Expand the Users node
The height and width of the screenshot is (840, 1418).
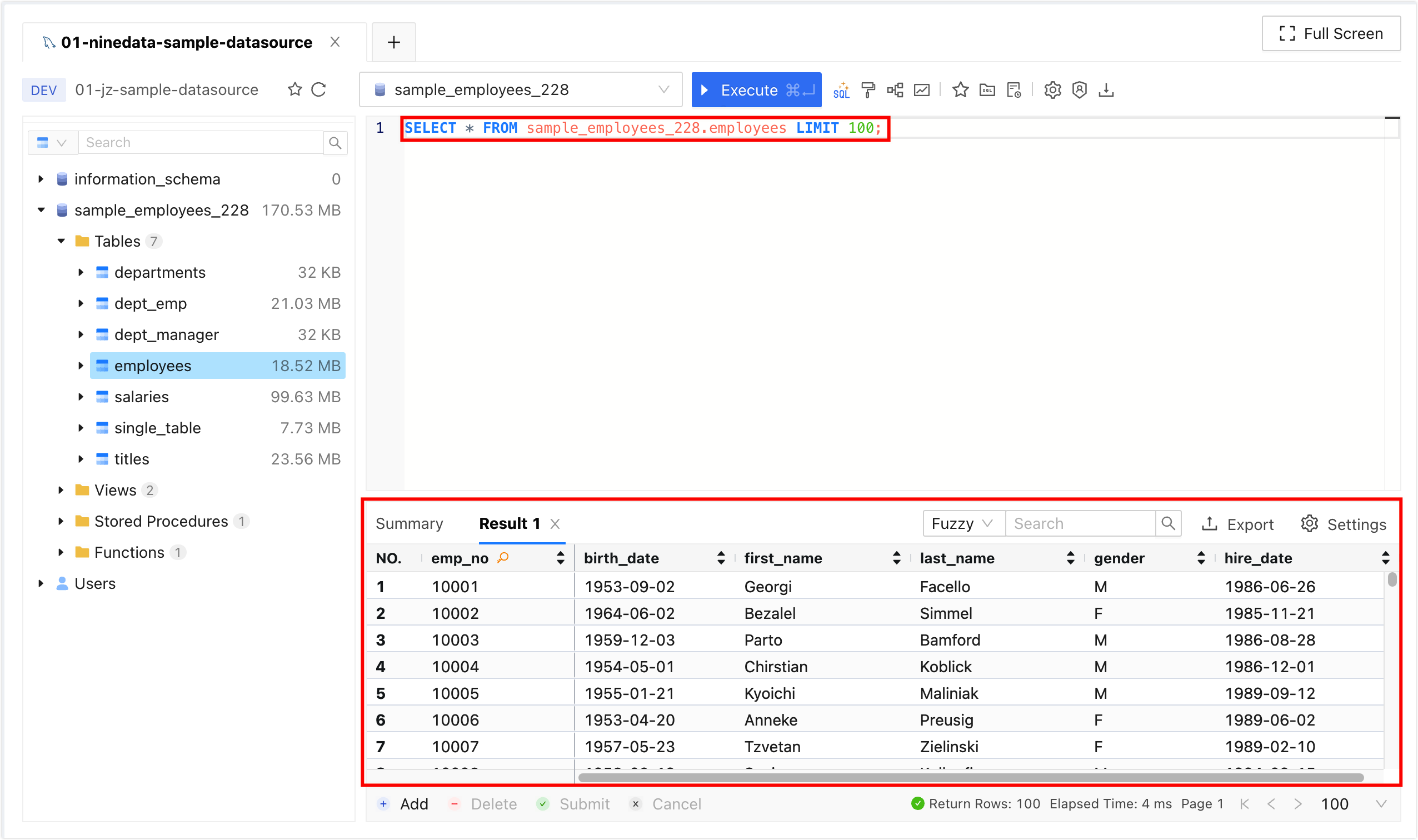[x=41, y=583]
